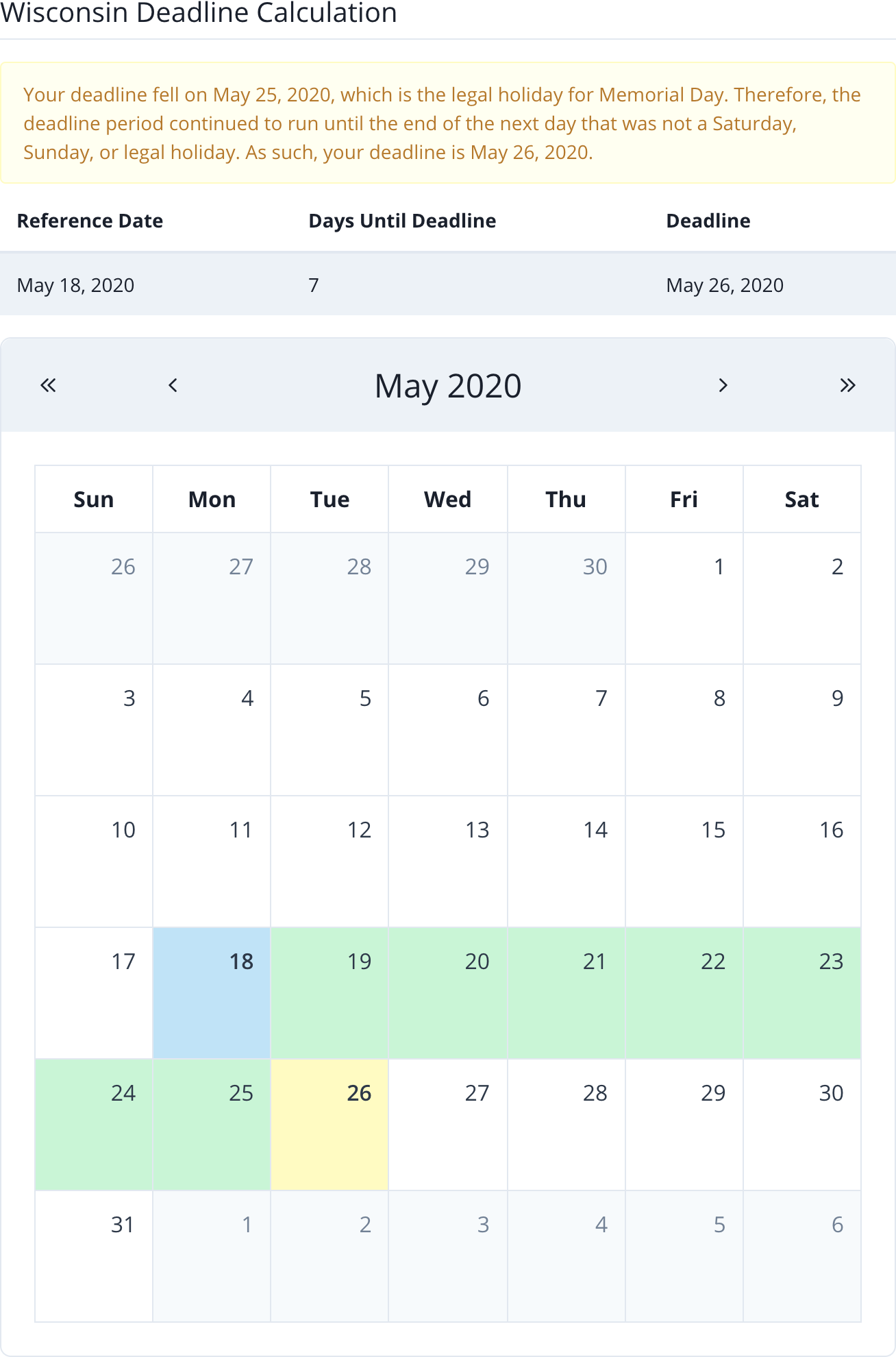Select May 13 on the calendar
This screenshot has width=896, height=1357.
(448, 861)
